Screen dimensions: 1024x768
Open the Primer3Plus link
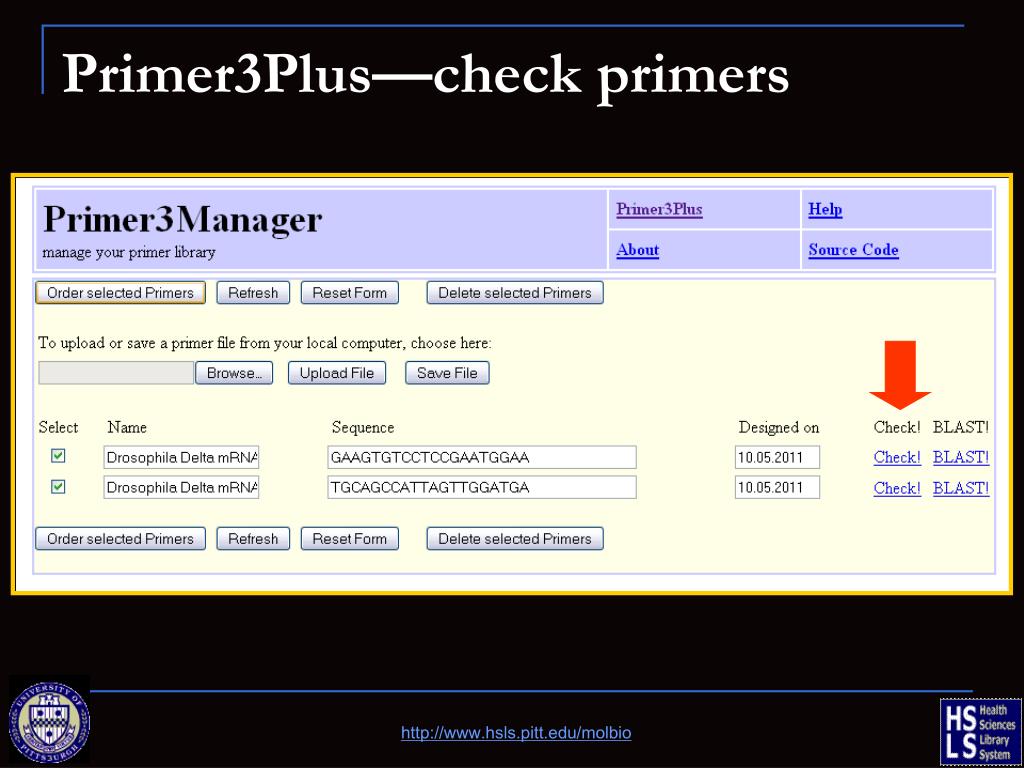coord(659,210)
